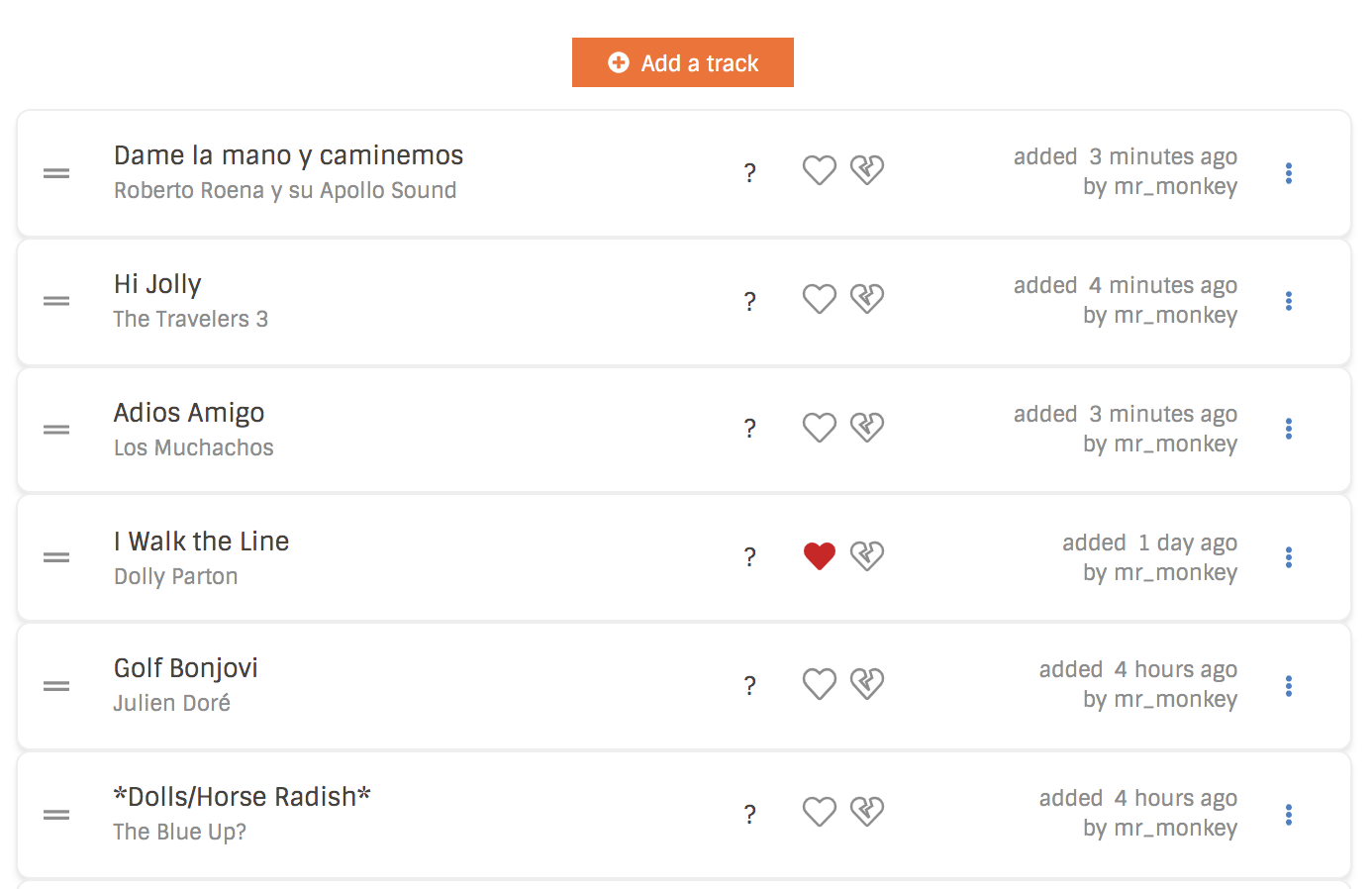Click question mark on Adios Amigo row
This screenshot has width=1372, height=889.
point(750,429)
